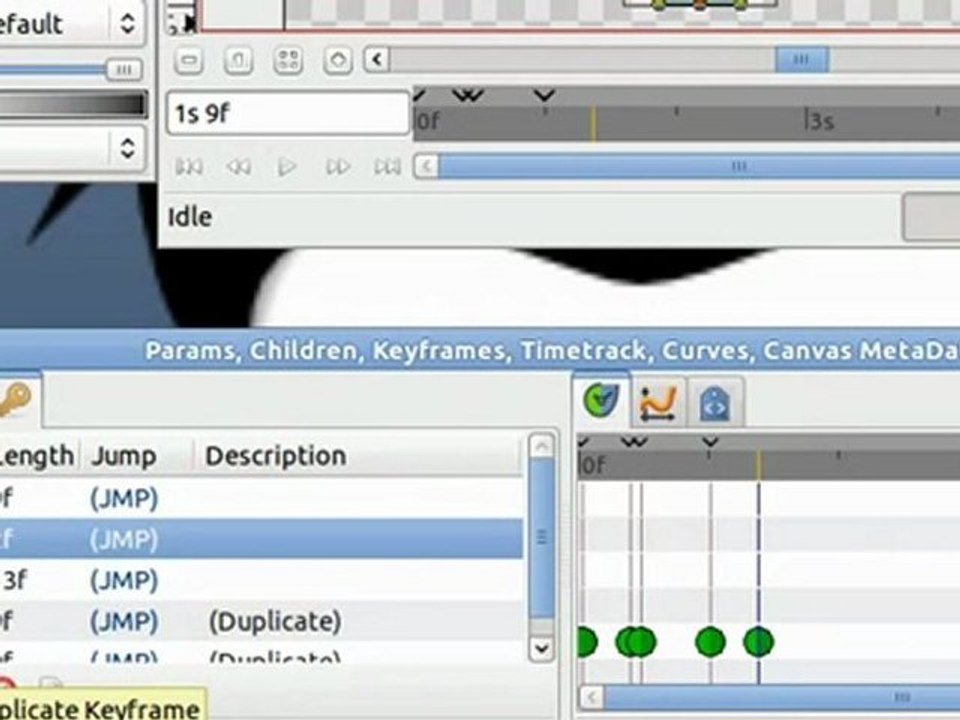Seek to previous frame button
960x720 pixels.
pyautogui.click(x=238, y=167)
